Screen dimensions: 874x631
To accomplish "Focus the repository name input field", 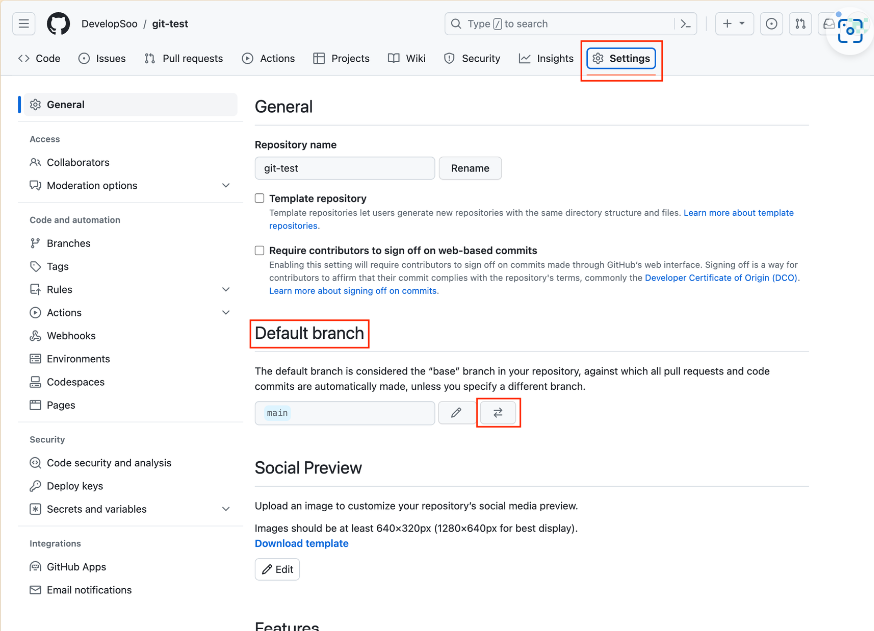I will pyautogui.click(x=344, y=168).
